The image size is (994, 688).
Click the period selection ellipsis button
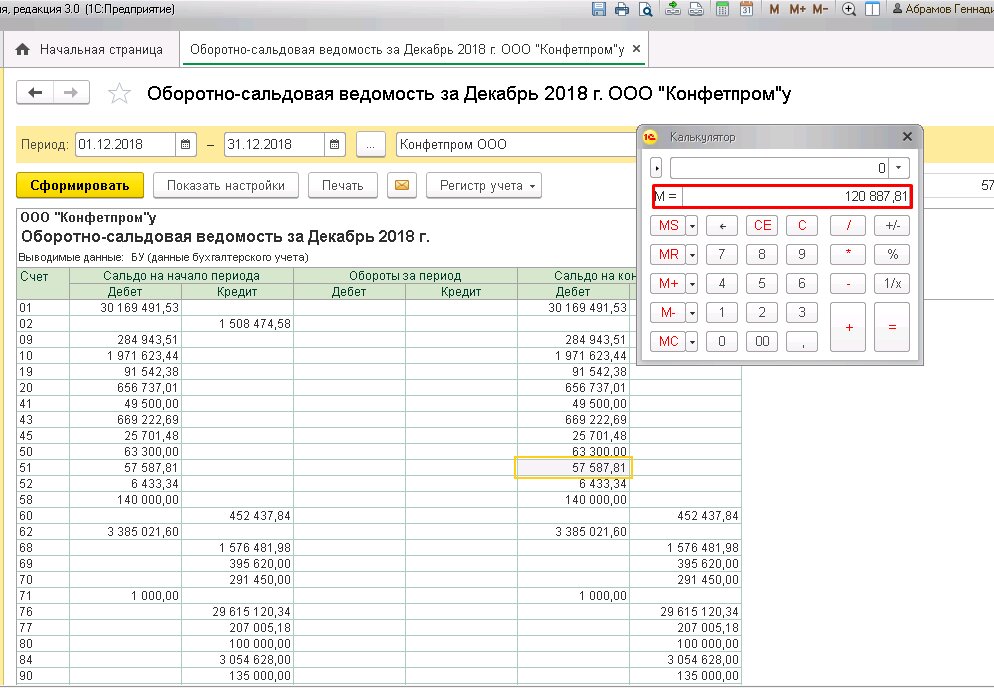[371, 145]
